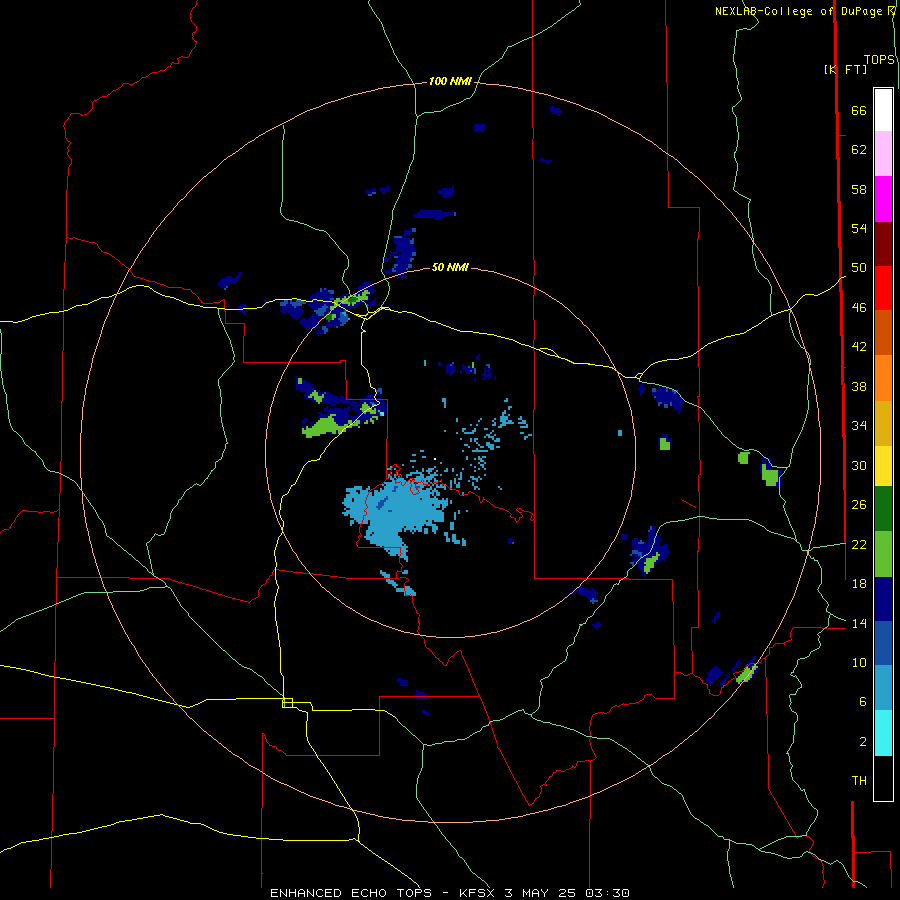Click the 38 legend value
The width and height of the screenshot is (900, 900).
859,386
